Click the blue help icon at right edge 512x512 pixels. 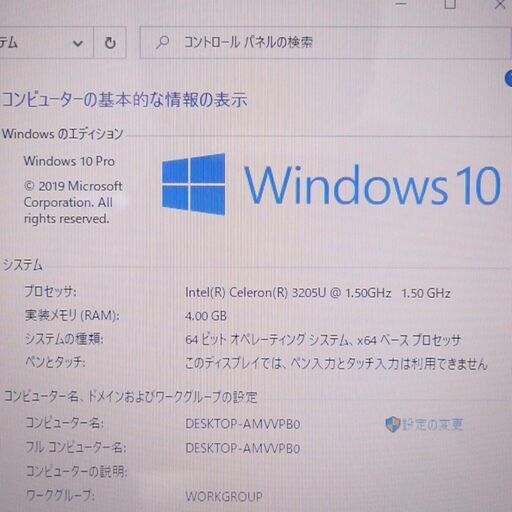tap(509, 78)
